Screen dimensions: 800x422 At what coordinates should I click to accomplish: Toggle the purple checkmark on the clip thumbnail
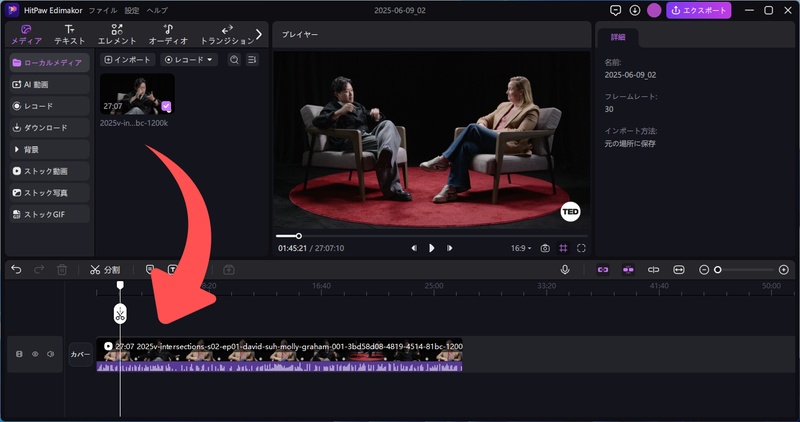pos(166,106)
